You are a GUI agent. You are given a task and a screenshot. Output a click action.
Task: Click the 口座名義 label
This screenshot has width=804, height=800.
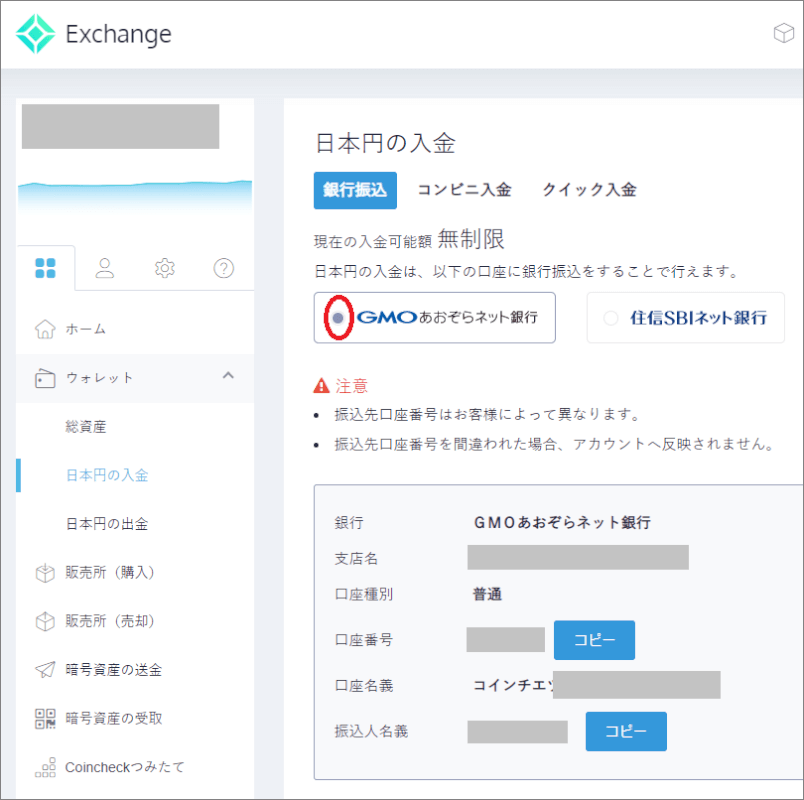coord(364,686)
